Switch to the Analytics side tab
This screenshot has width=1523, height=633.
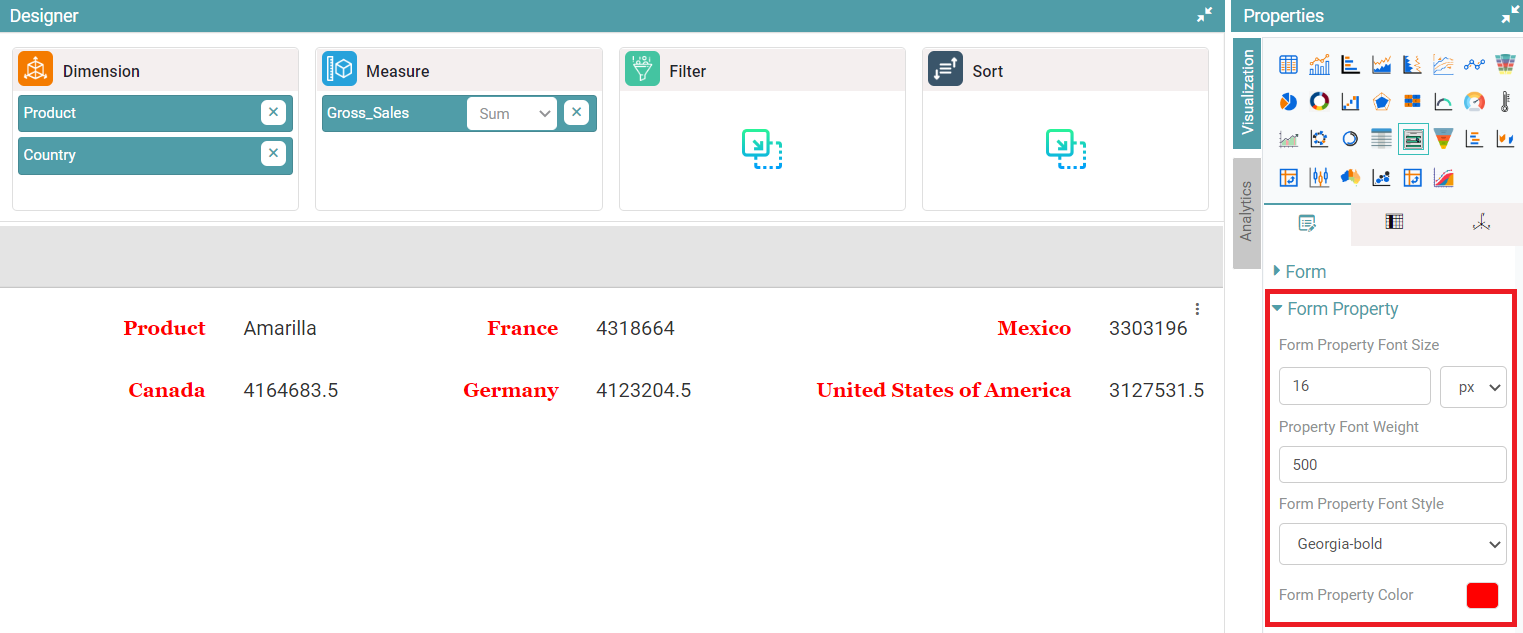point(1246,212)
